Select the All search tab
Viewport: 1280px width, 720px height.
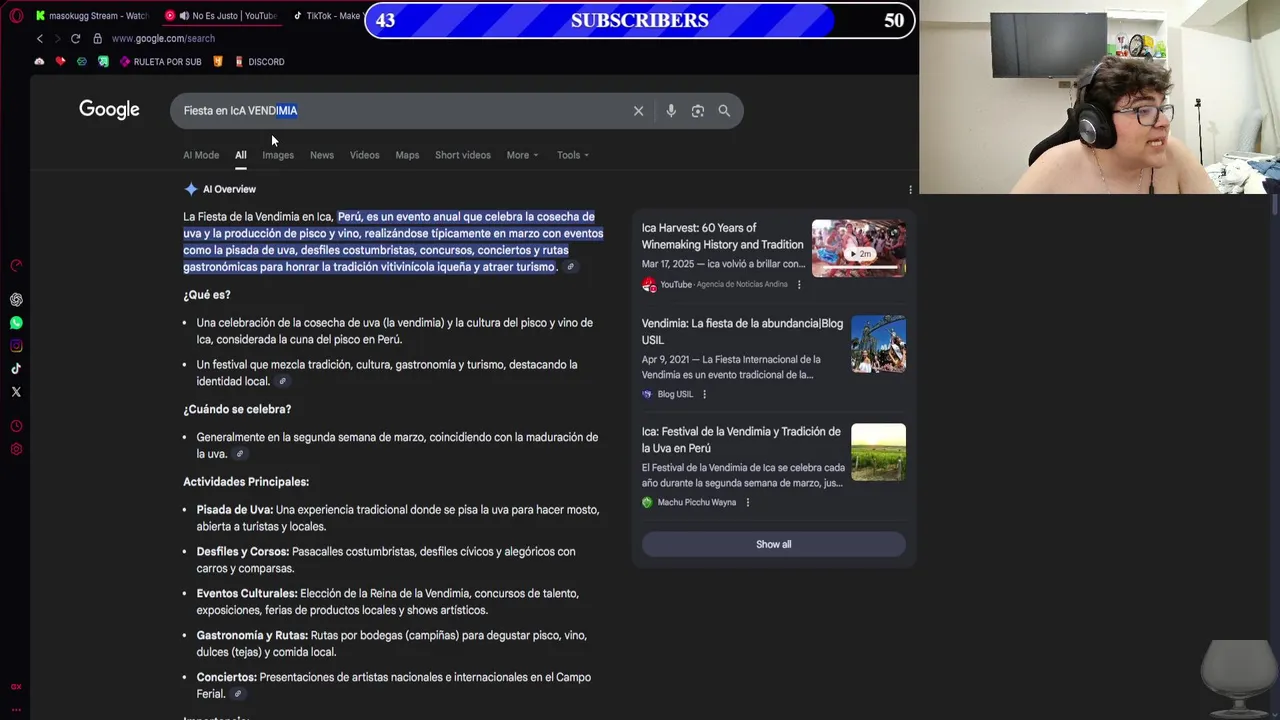click(241, 155)
